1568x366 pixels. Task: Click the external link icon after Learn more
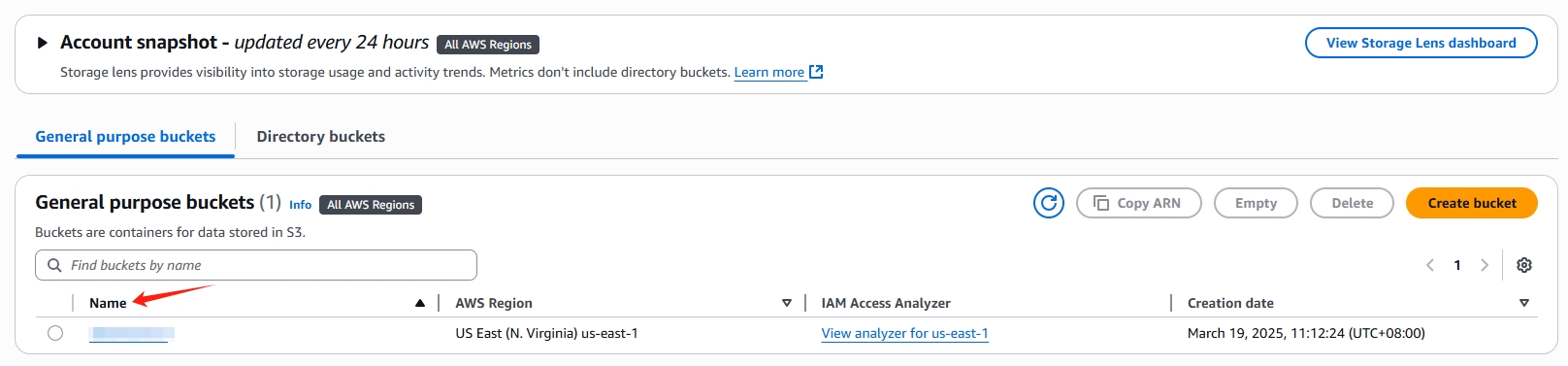(816, 72)
